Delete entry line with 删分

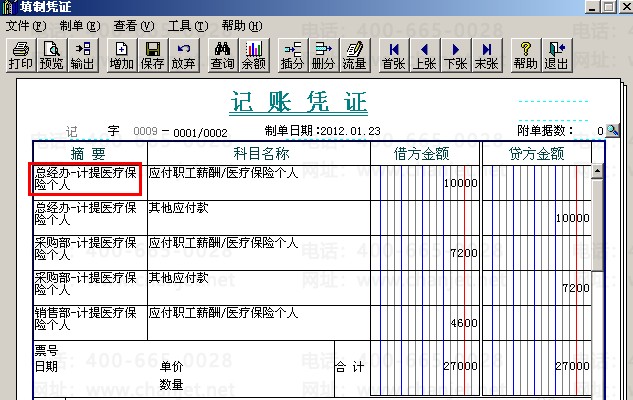coord(323,56)
